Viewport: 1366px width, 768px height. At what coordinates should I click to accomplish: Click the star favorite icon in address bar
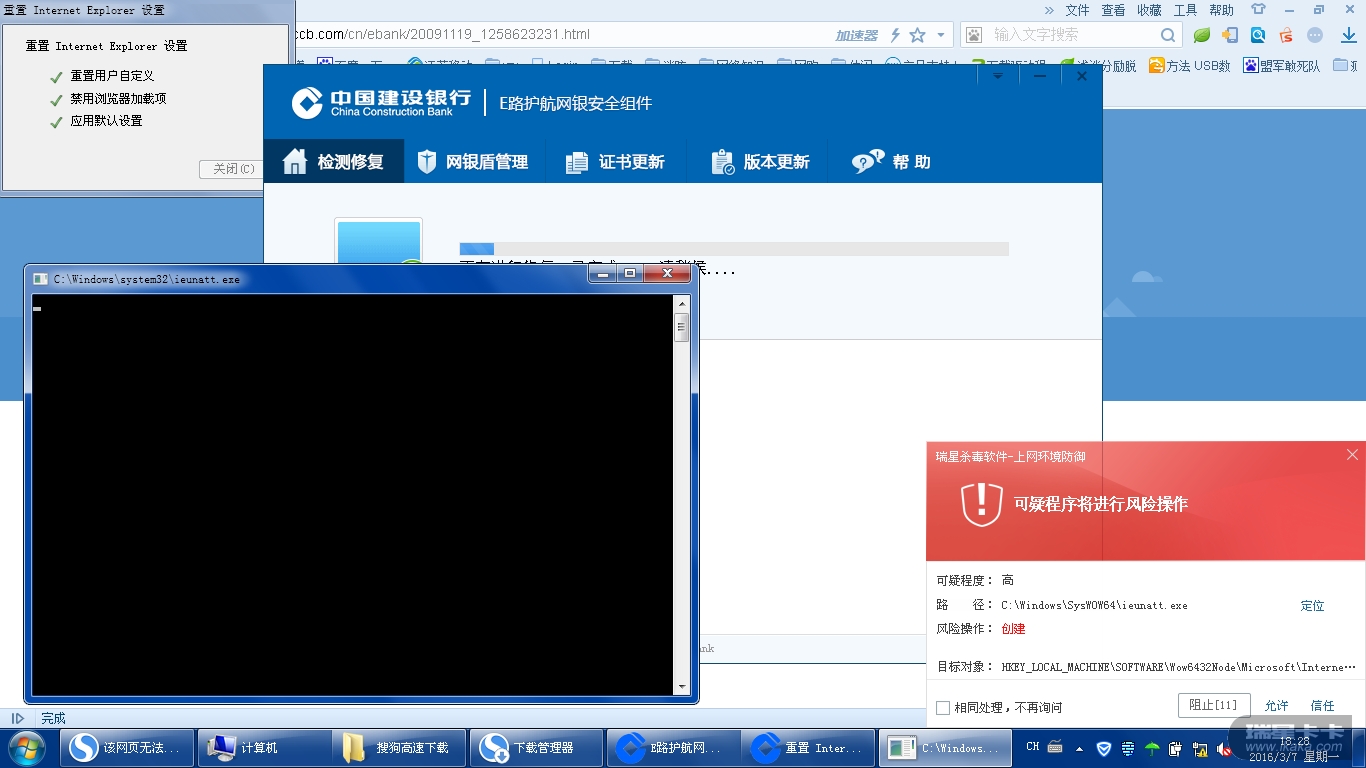[x=917, y=35]
